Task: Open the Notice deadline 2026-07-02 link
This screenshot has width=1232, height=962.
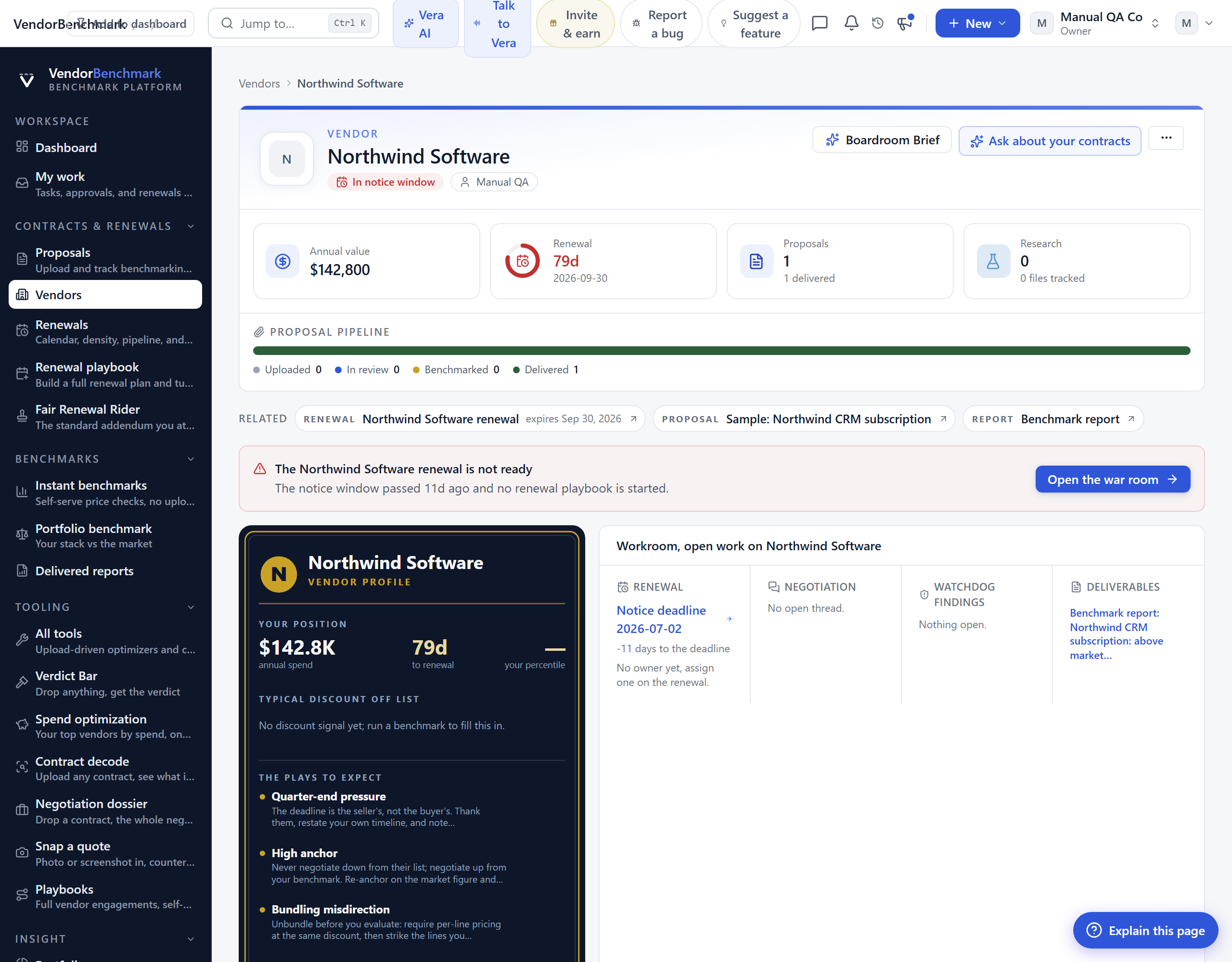Action: 661,619
